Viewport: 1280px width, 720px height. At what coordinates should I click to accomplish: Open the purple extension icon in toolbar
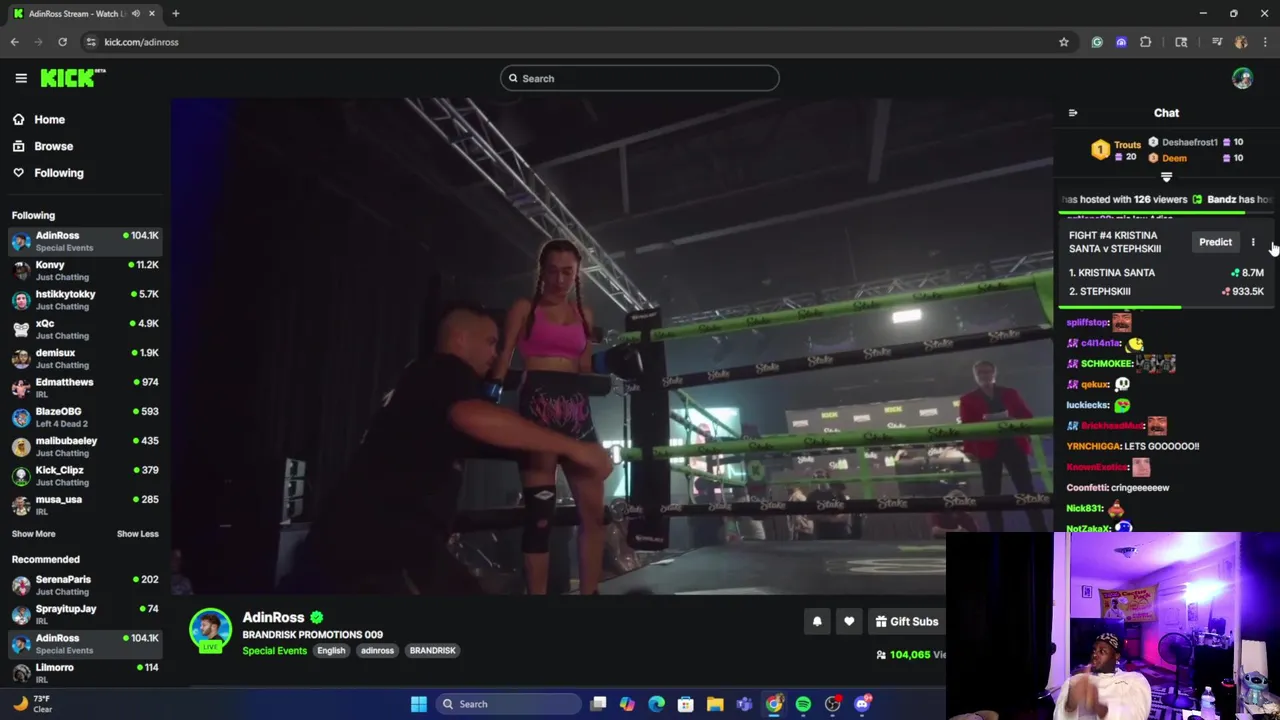[x=1121, y=42]
